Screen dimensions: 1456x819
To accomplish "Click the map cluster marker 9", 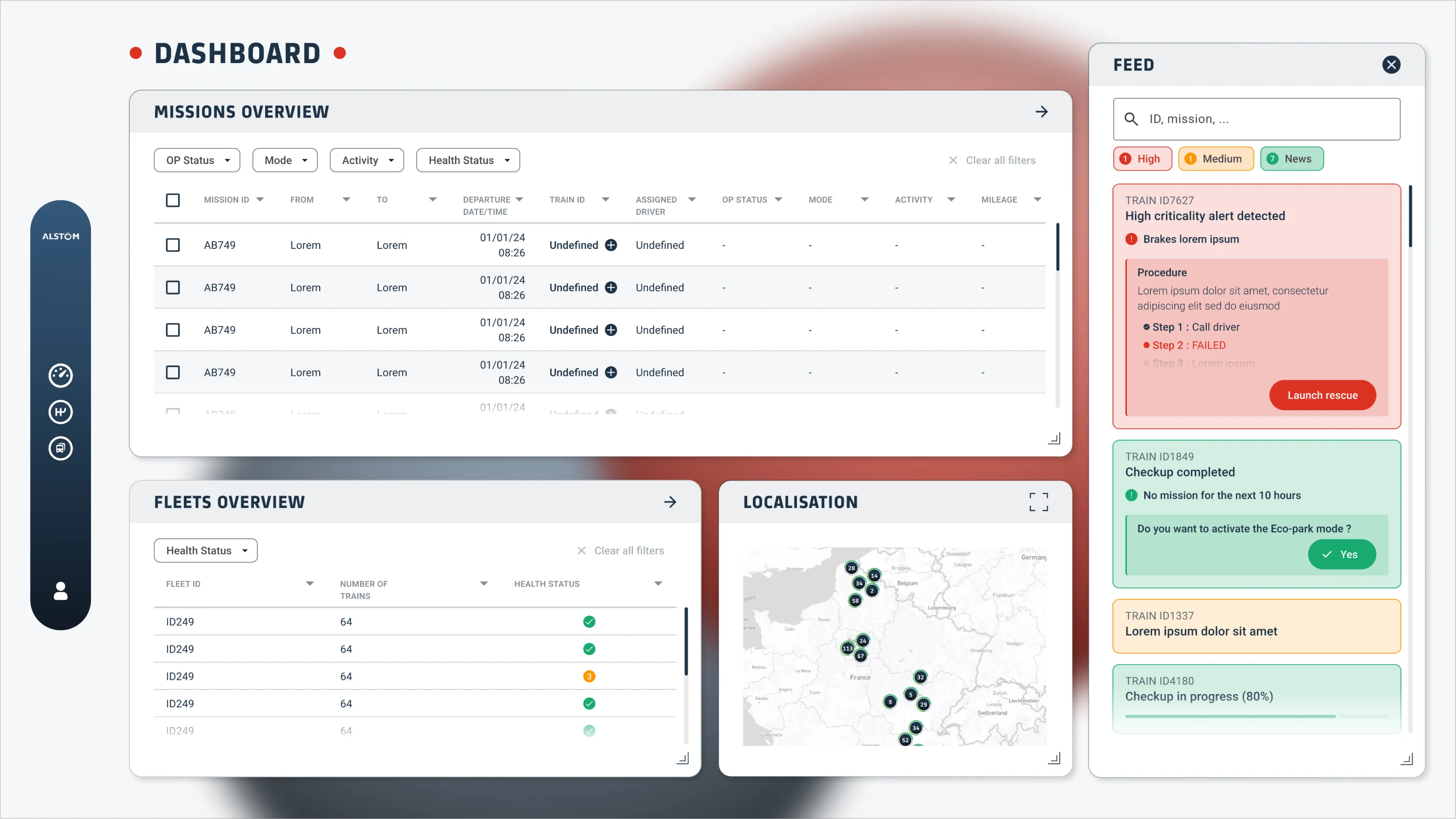I will pos(890,702).
